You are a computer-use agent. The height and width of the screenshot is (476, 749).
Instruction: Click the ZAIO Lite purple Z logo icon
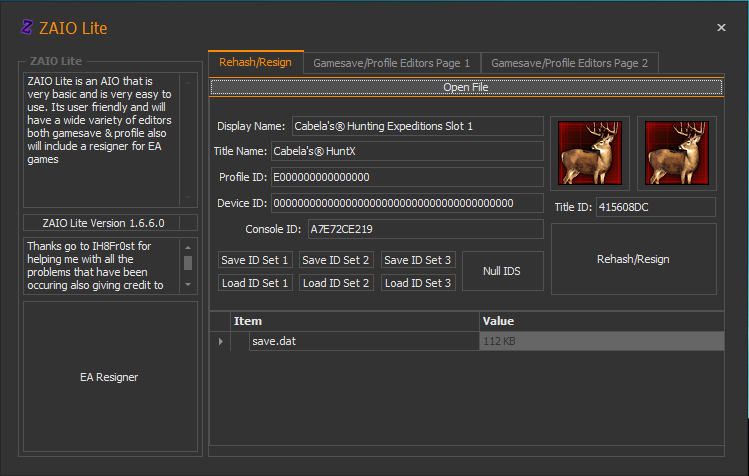point(27,27)
